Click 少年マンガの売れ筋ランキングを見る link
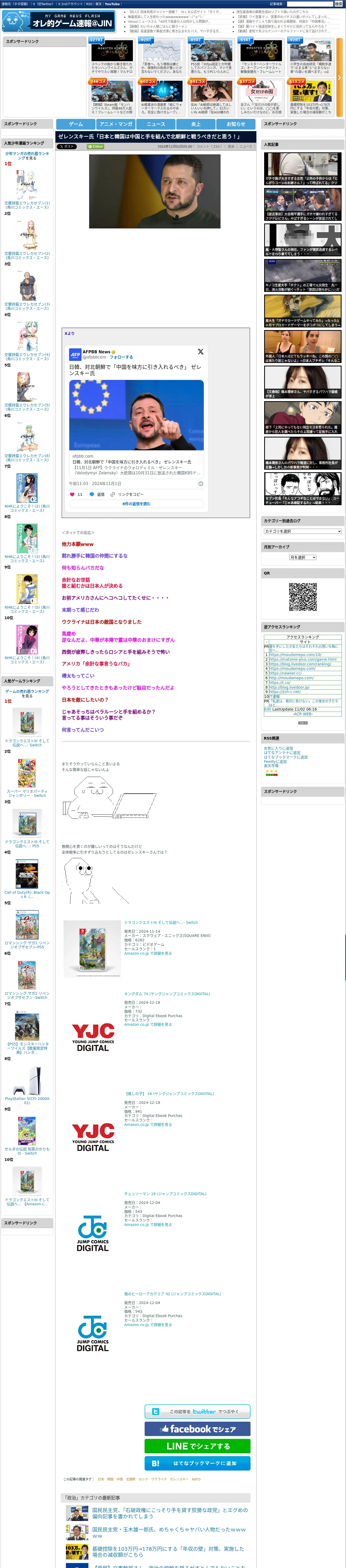 pyautogui.click(x=27, y=156)
